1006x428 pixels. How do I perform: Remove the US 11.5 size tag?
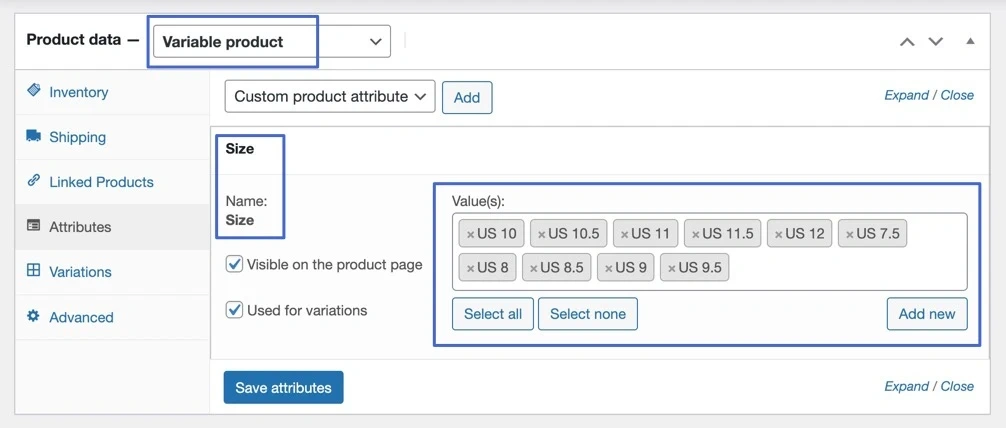695,234
